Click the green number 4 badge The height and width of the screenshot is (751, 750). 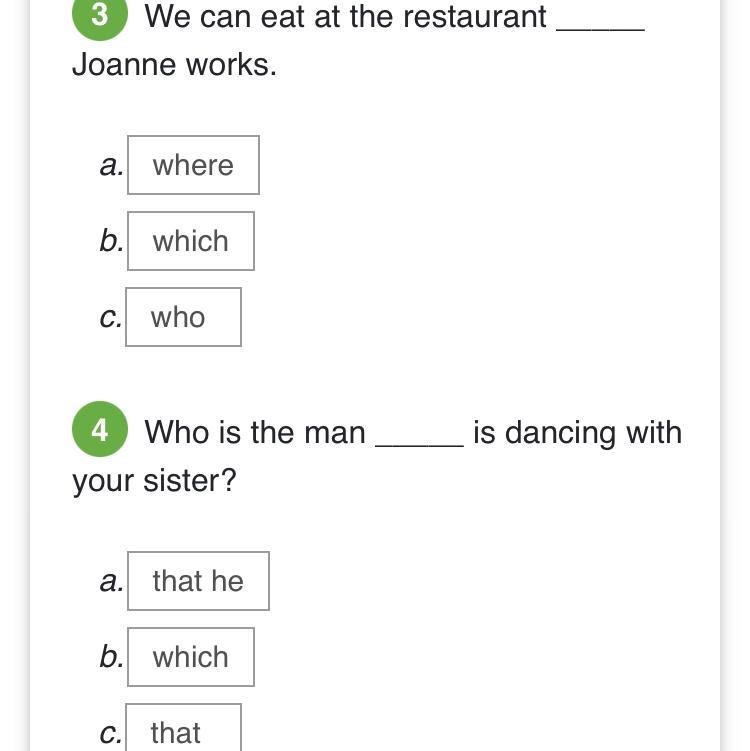(99, 430)
